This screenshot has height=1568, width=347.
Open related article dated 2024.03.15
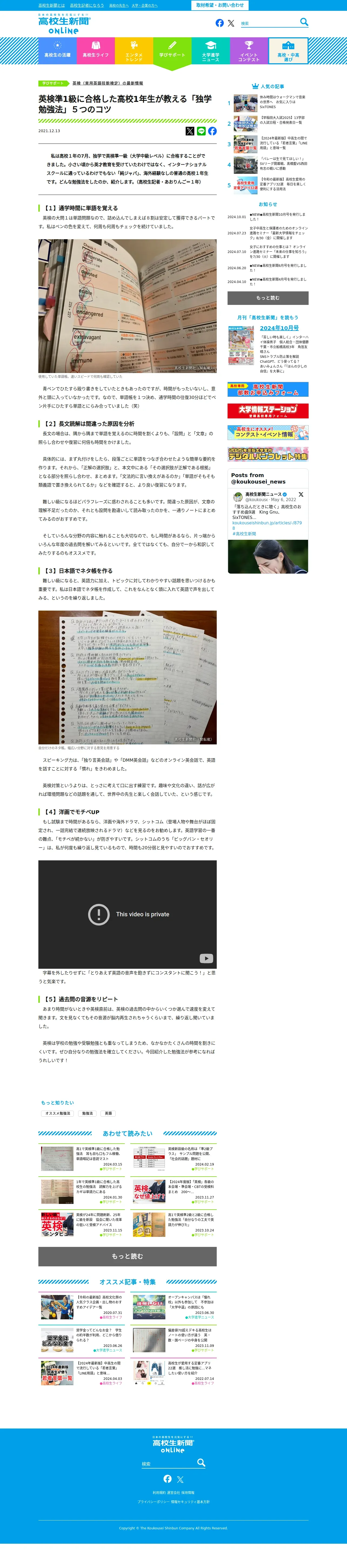[81, 1159]
